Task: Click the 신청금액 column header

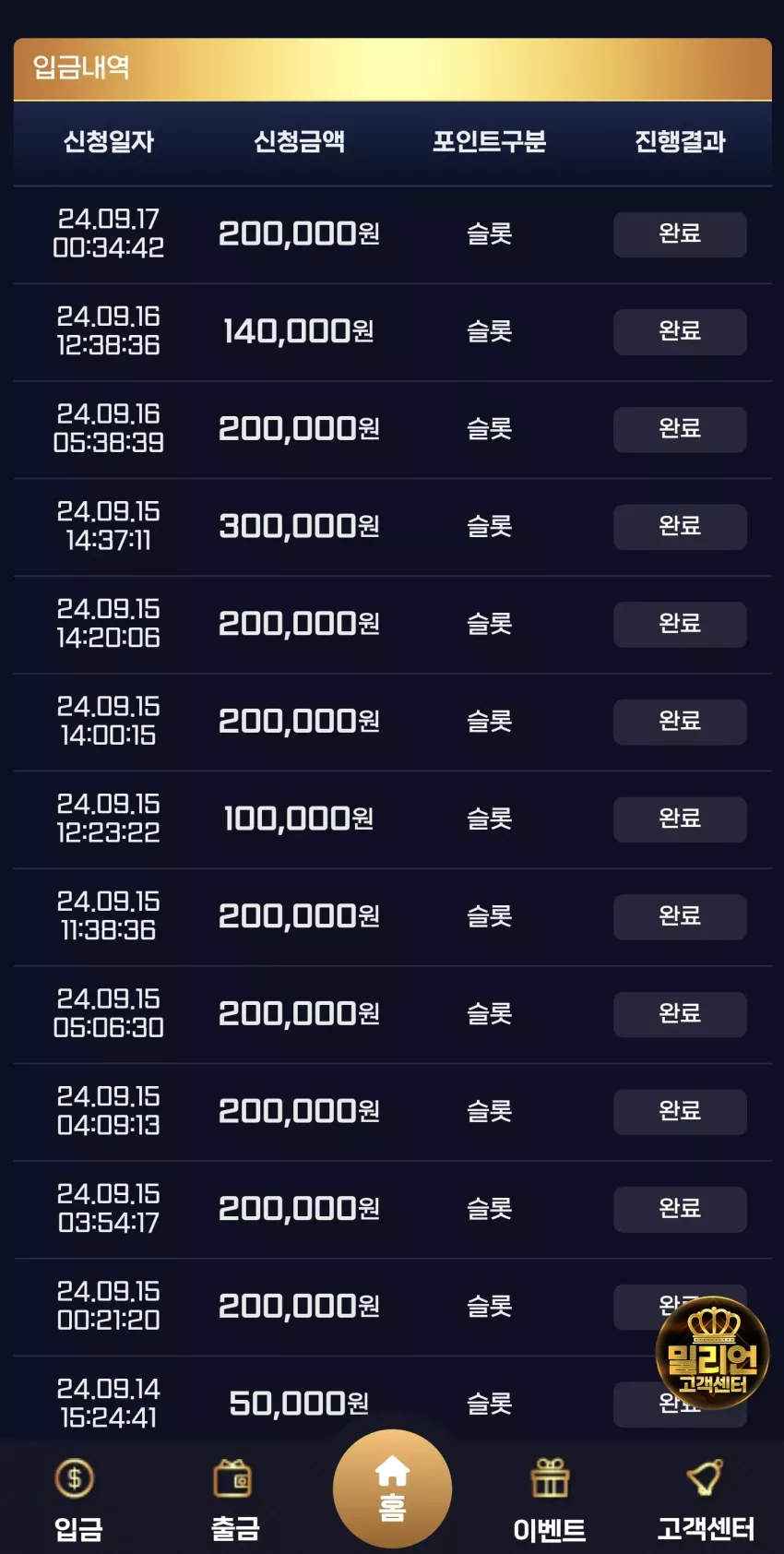Action: tap(300, 141)
